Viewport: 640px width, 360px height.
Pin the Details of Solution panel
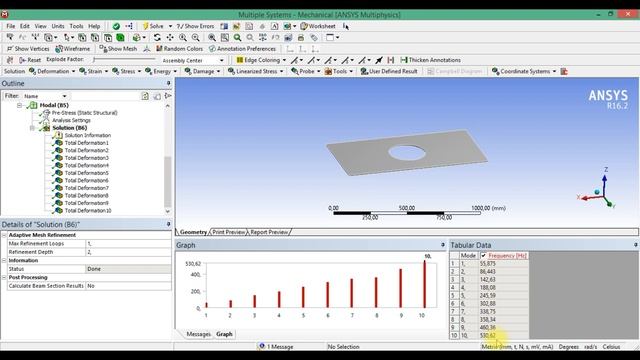168,224
